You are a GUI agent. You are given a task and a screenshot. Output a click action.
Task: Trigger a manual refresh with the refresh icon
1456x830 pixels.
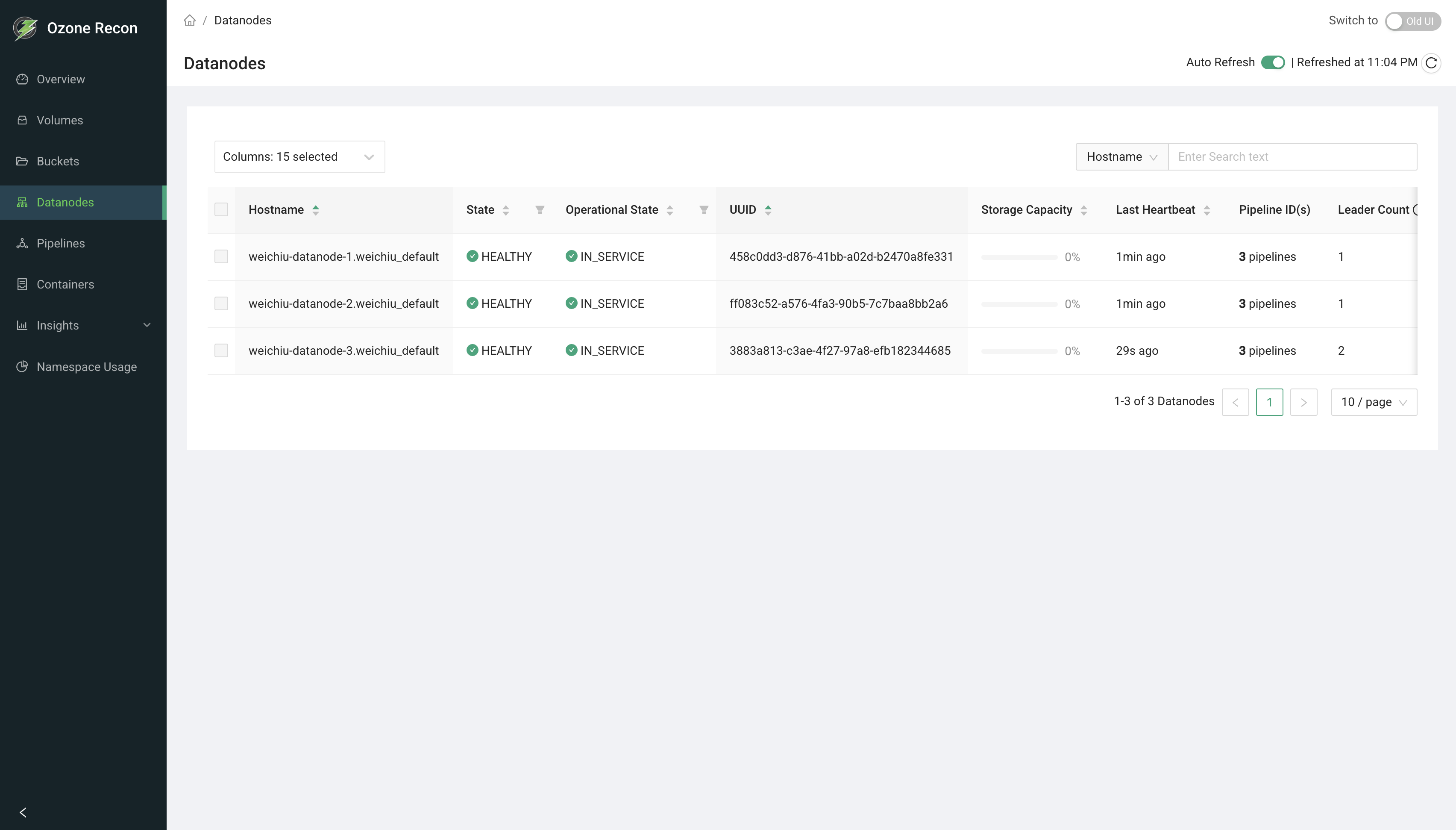(x=1432, y=63)
